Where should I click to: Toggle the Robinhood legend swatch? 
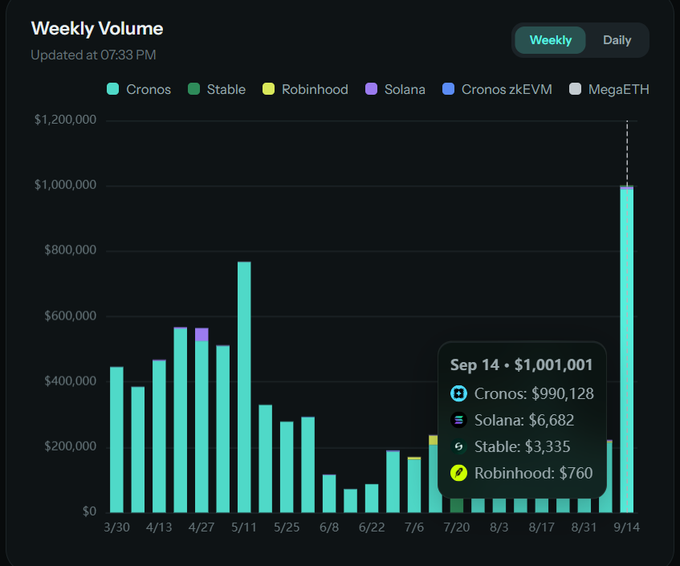(268, 89)
